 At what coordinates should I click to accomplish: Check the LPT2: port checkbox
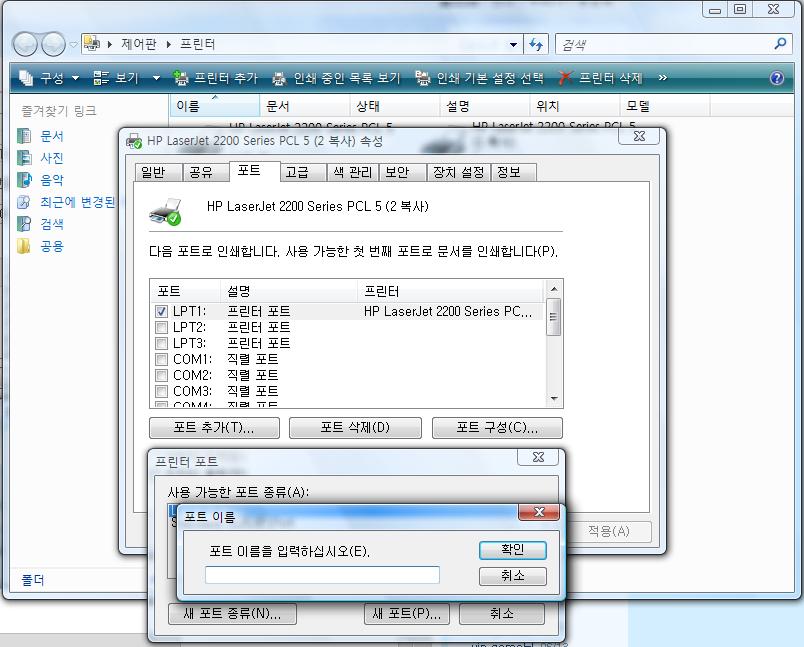pyautogui.click(x=161, y=327)
